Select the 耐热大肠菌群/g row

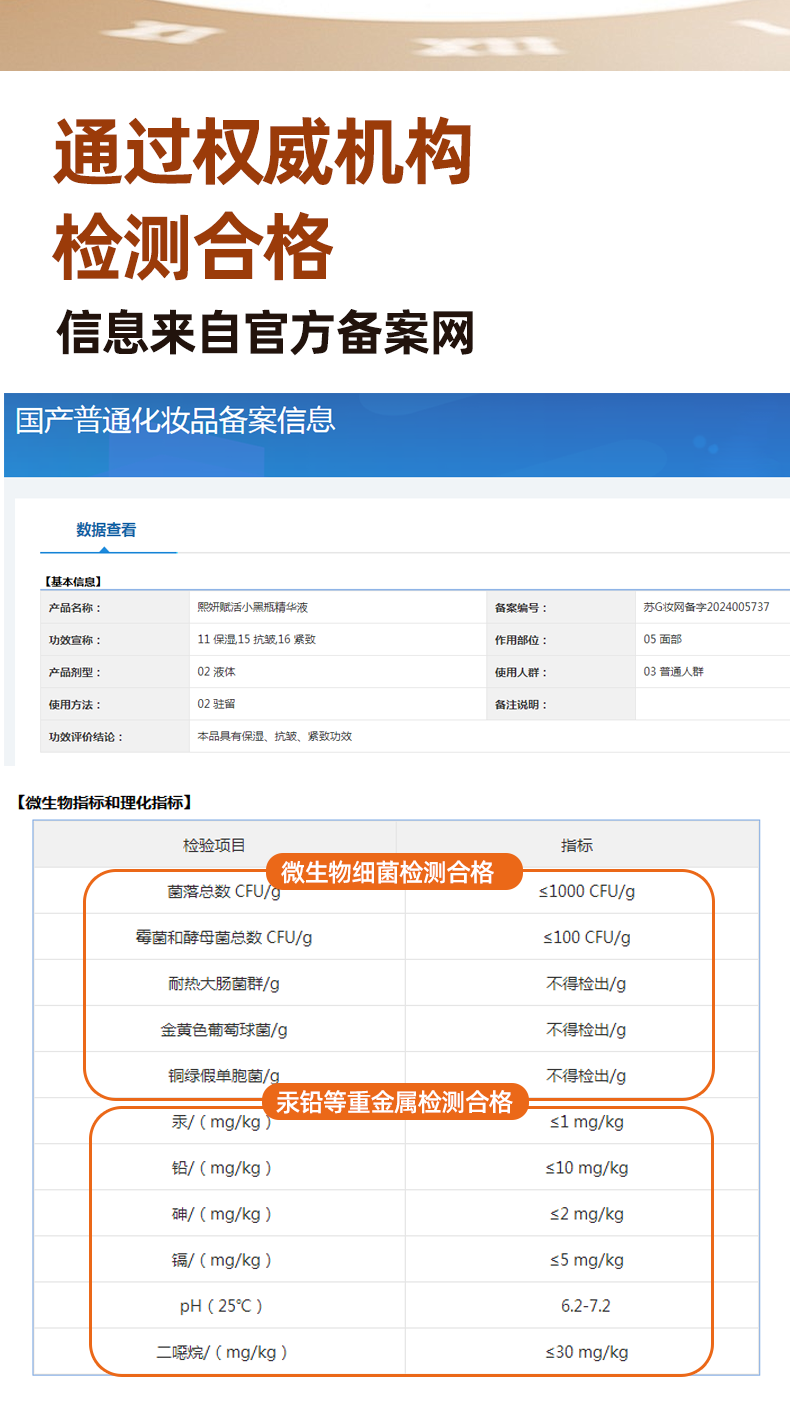[224, 983]
